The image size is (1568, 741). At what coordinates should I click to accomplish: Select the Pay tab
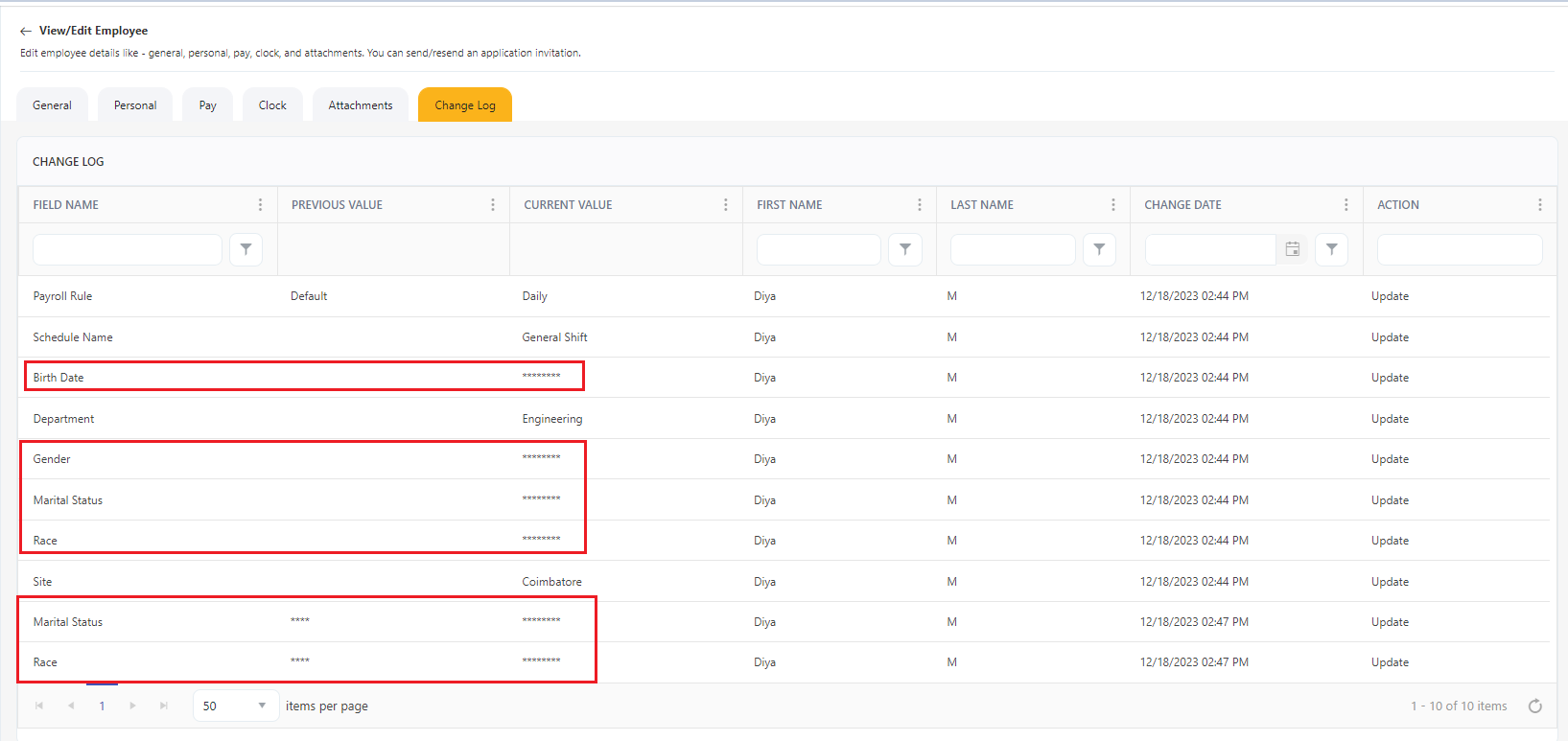[x=207, y=105]
